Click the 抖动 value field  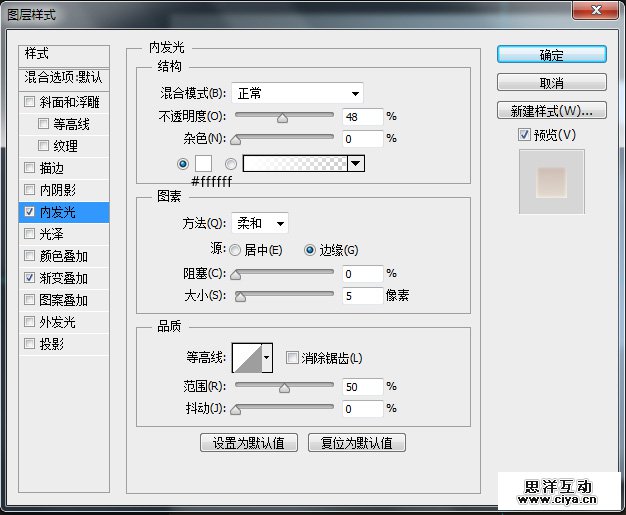[363, 409]
